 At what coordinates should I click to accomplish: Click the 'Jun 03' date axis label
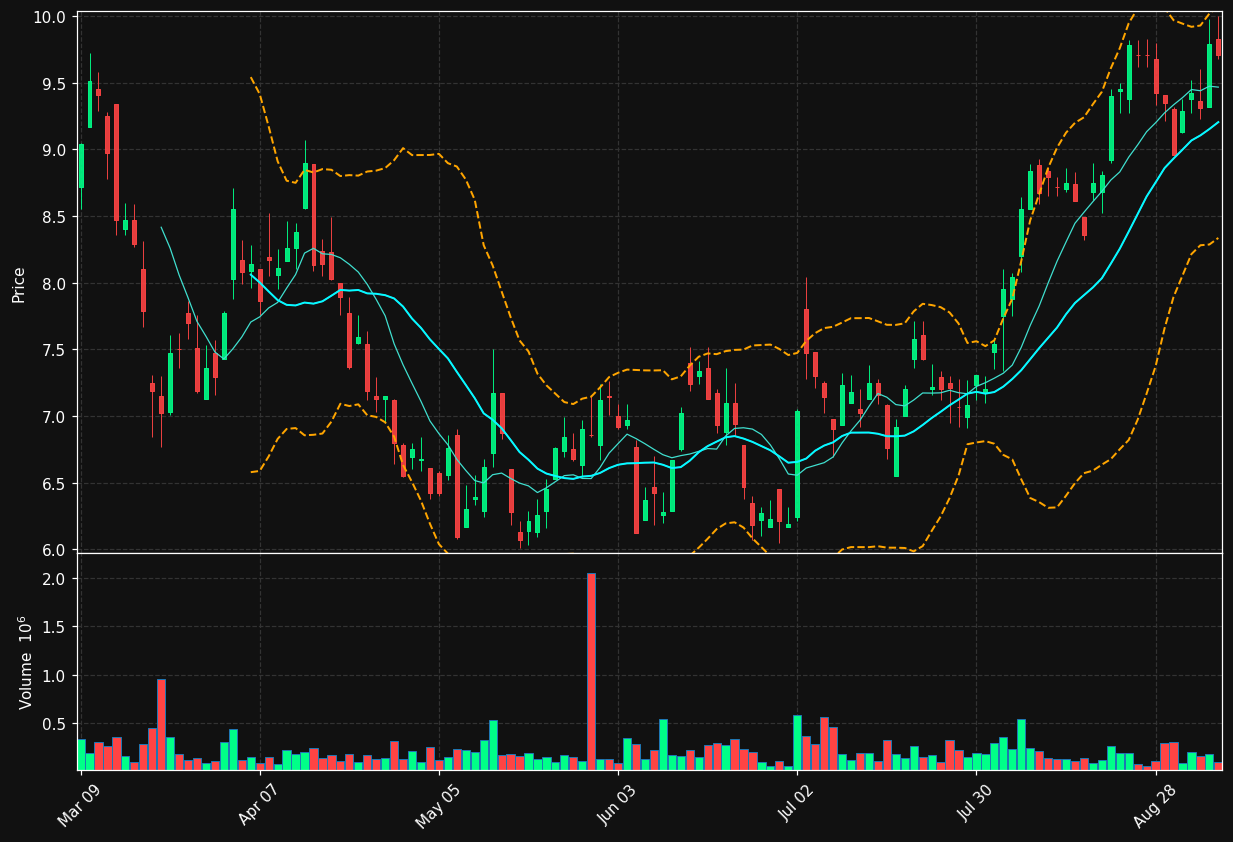pyautogui.click(x=615, y=806)
